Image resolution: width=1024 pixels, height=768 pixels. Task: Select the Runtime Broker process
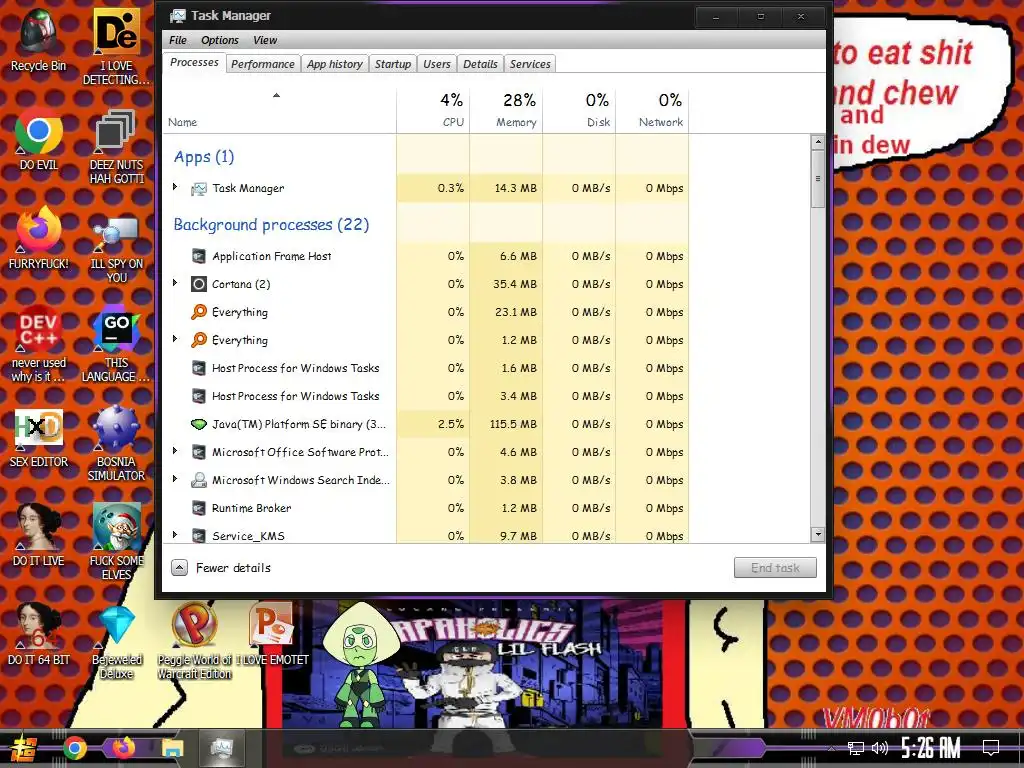click(x=425, y=508)
